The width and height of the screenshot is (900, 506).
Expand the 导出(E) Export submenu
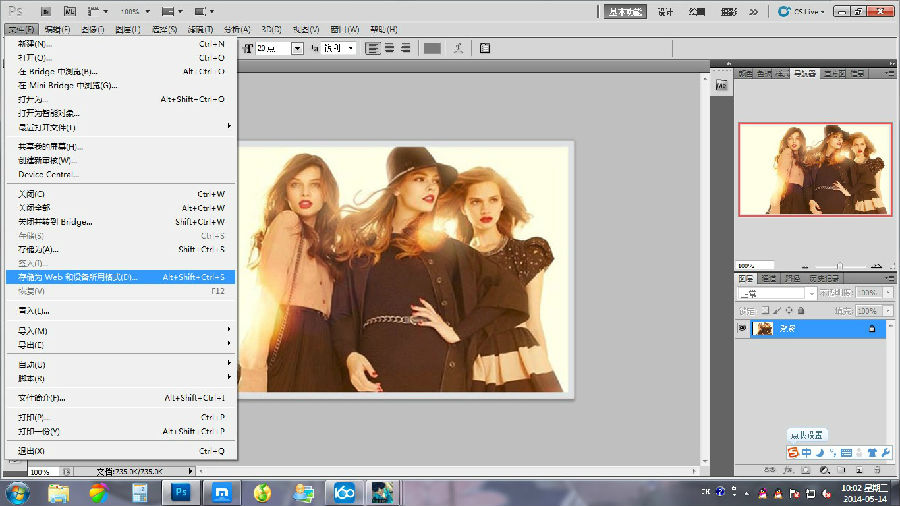pos(121,345)
